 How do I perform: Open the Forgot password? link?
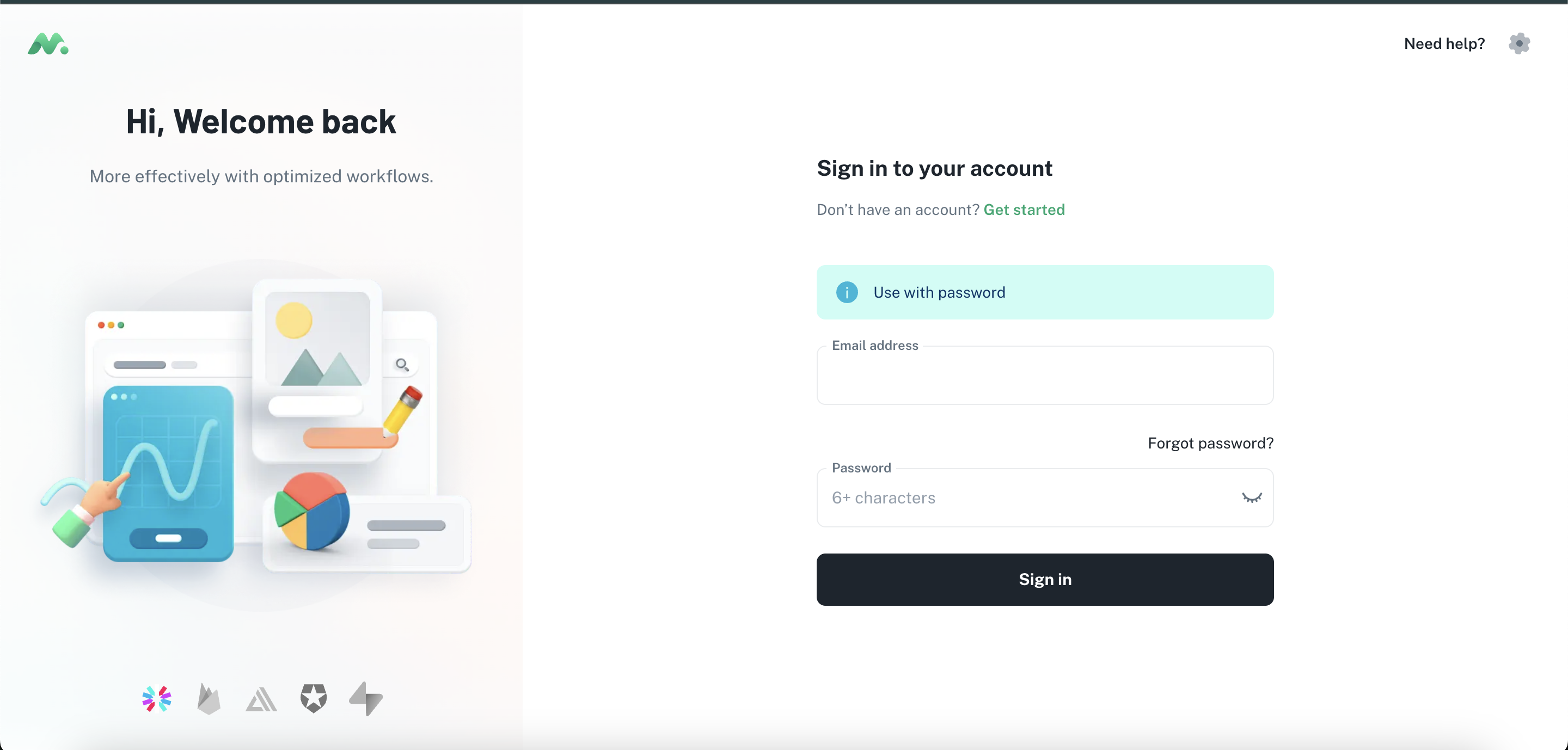coord(1210,444)
